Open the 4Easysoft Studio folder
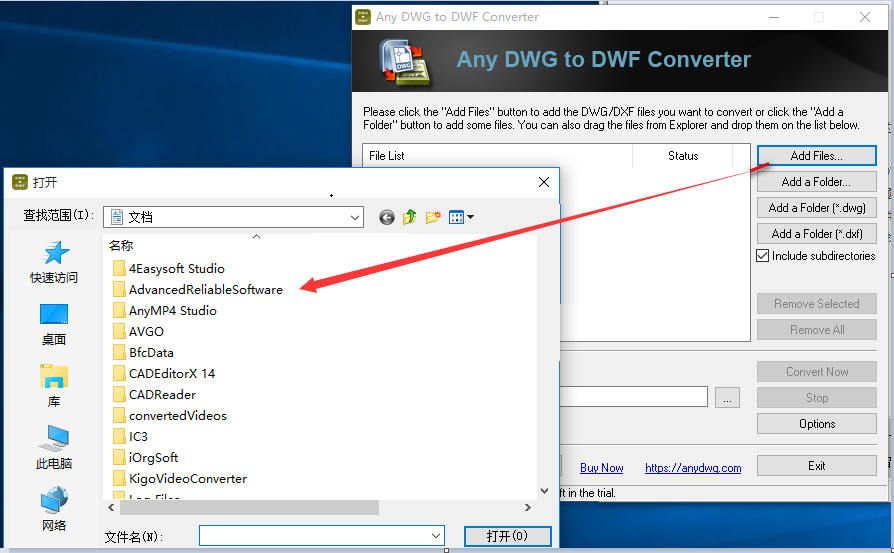 [x=169, y=269]
